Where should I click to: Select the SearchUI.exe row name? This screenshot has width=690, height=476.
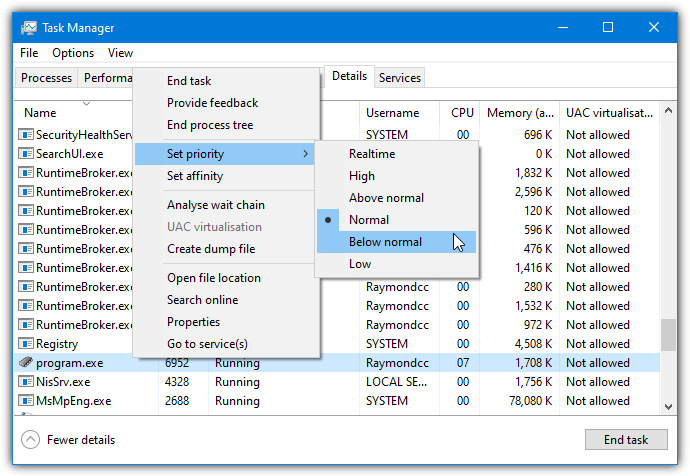[70, 154]
